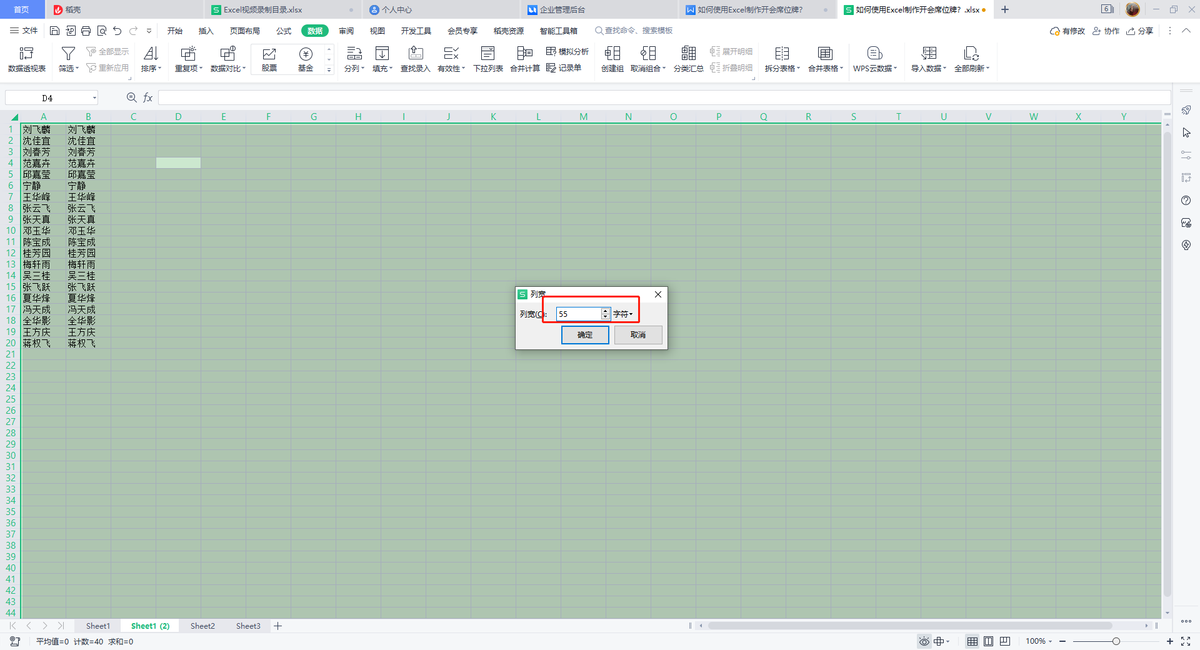Click the 拆分表格 split table icon
Viewport: 1200px width, 650px height.
point(781,53)
